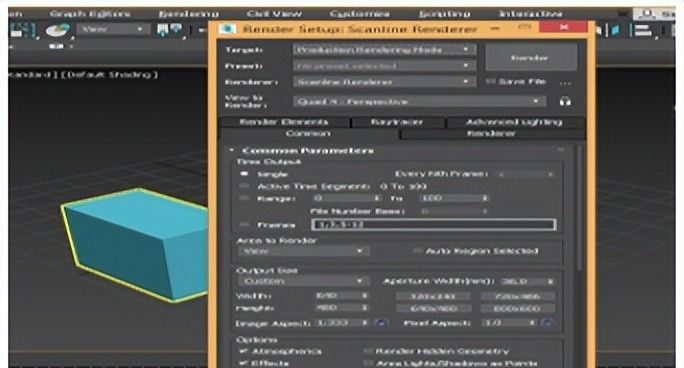The width and height of the screenshot is (684, 368).
Task: Open the Customize menu
Action: pos(359,14)
